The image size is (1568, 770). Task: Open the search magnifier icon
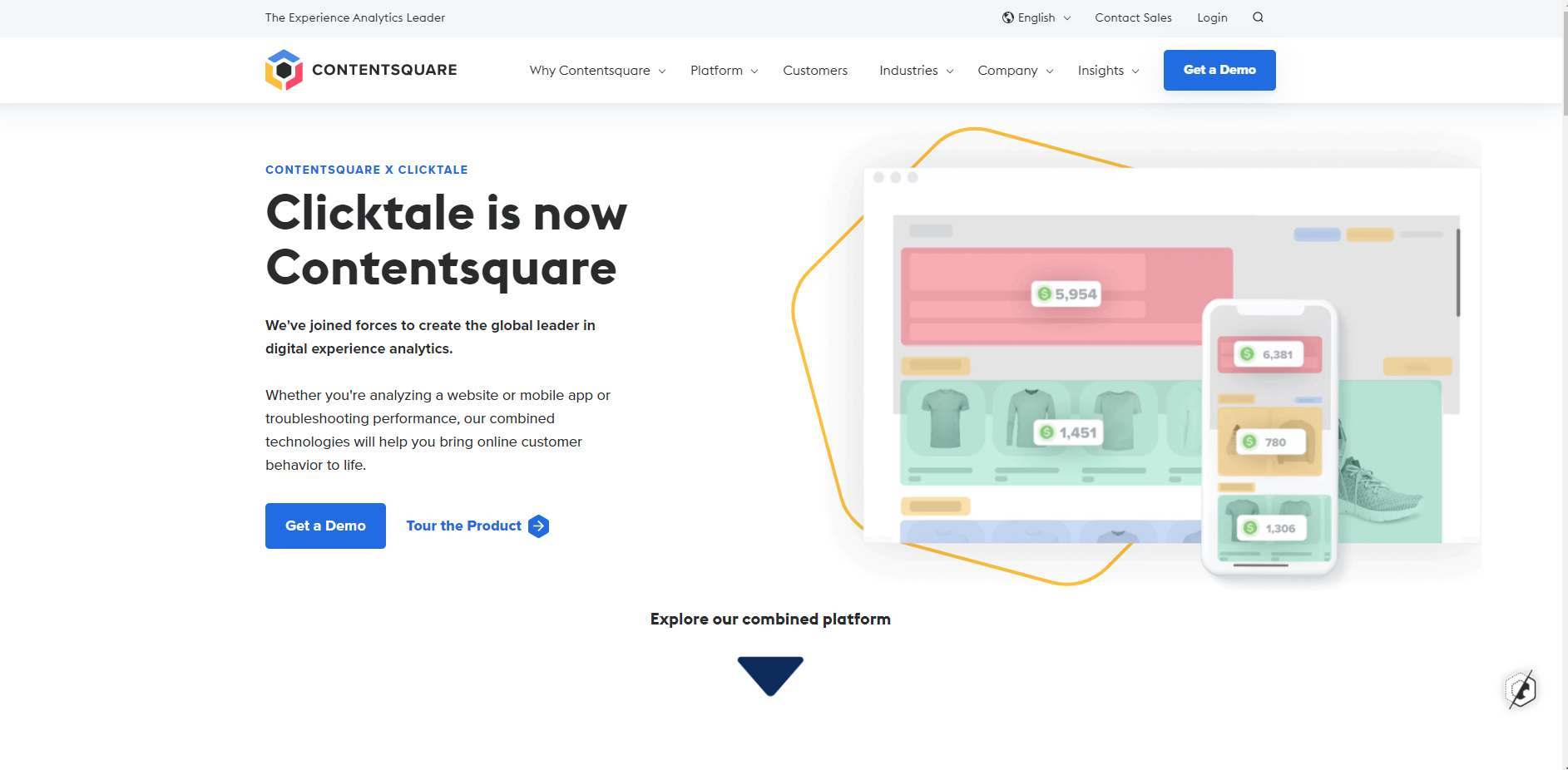pyautogui.click(x=1258, y=17)
